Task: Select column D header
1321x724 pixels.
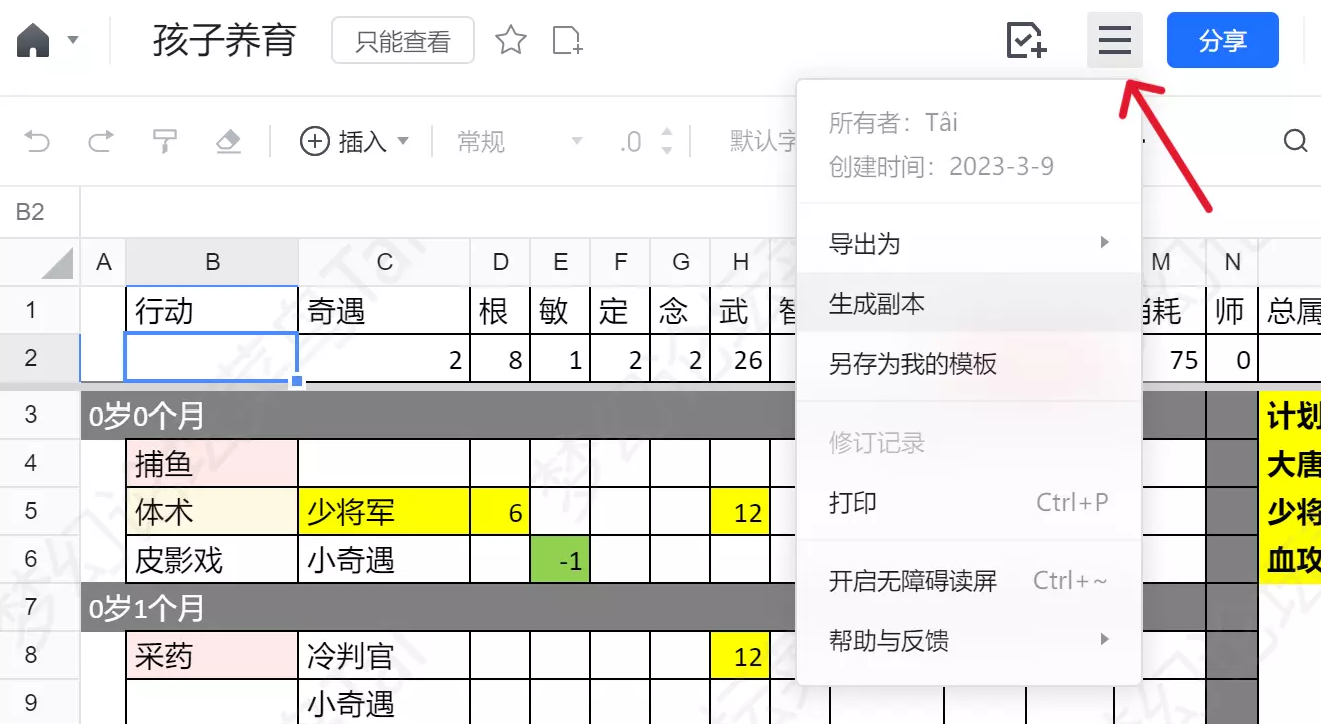Action: click(x=500, y=262)
